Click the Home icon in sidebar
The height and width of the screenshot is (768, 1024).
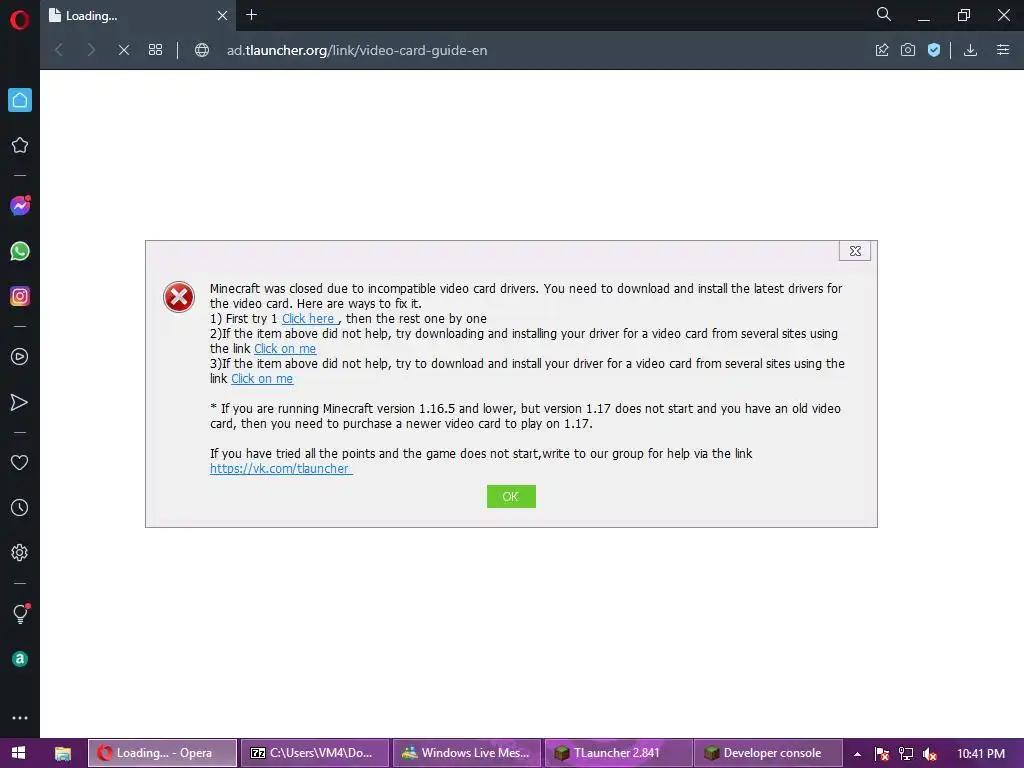pos(20,100)
